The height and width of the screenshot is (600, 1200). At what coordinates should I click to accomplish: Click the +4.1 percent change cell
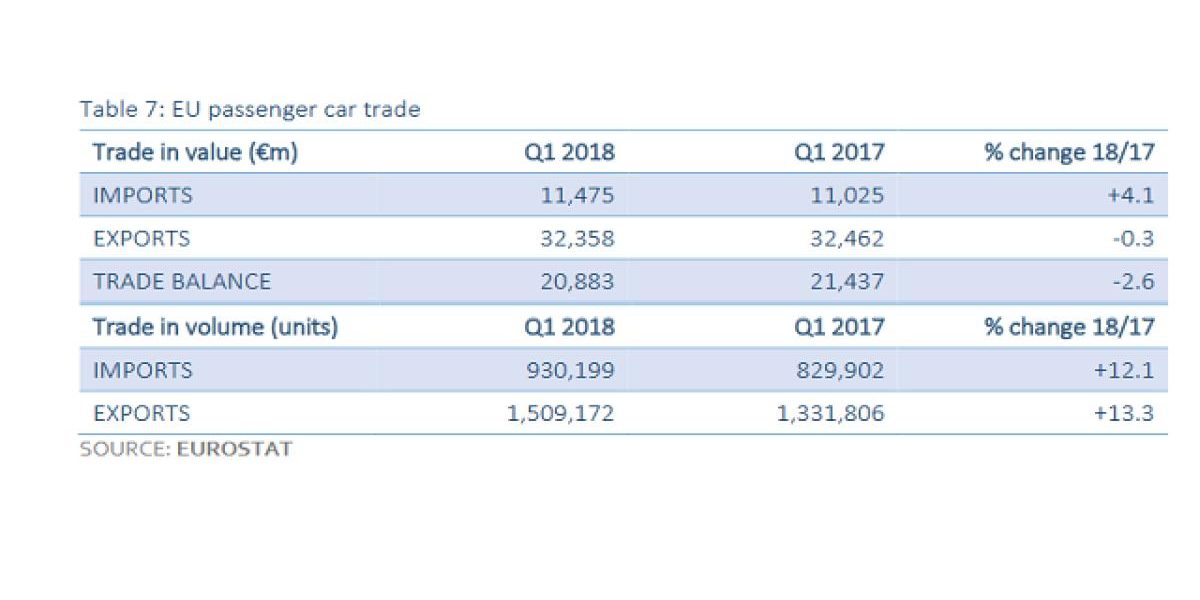coord(1131,195)
